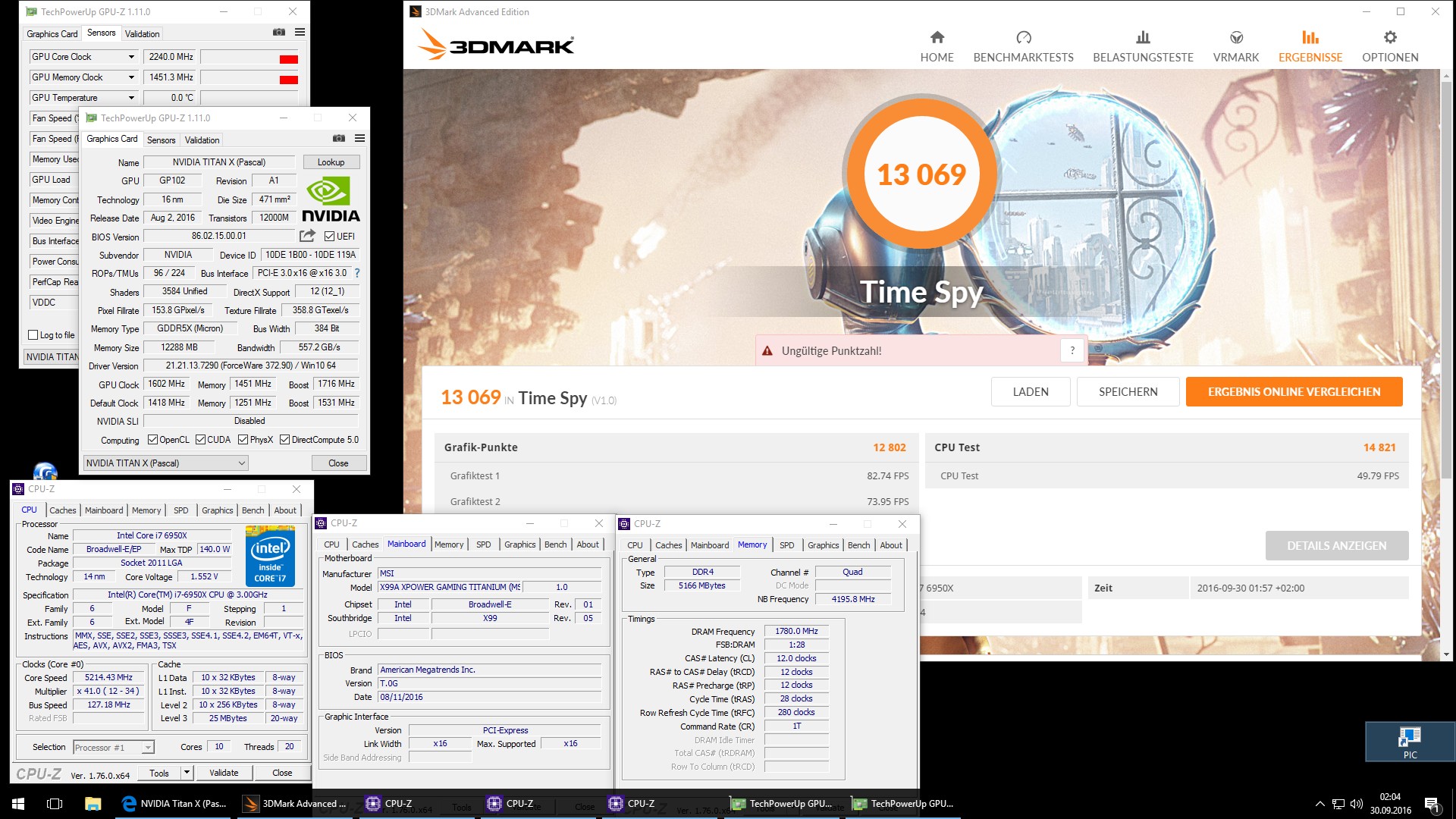Expand the GPU Temperature sensor dropdown

coord(131,98)
